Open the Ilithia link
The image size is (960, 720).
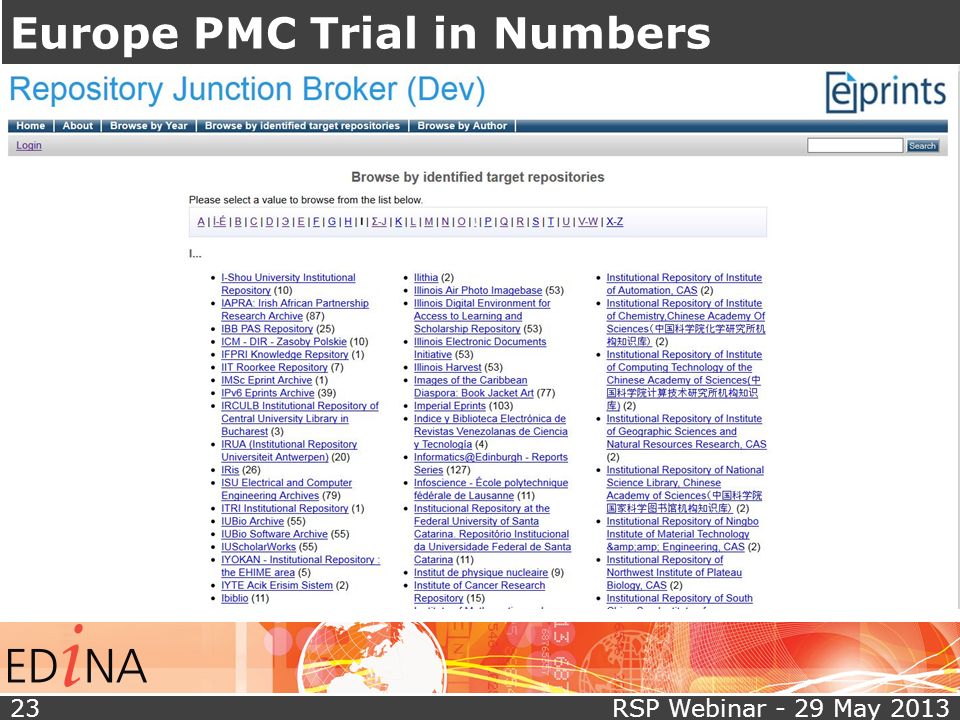pos(426,277)
